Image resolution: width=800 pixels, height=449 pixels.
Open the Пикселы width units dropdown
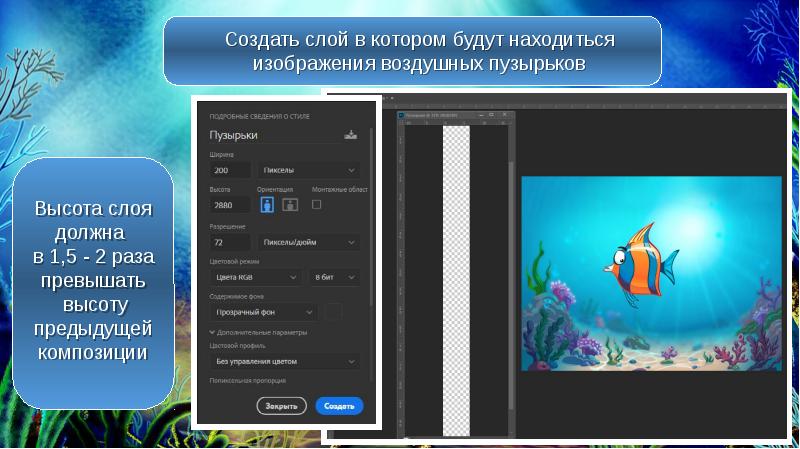click(309, 170)
